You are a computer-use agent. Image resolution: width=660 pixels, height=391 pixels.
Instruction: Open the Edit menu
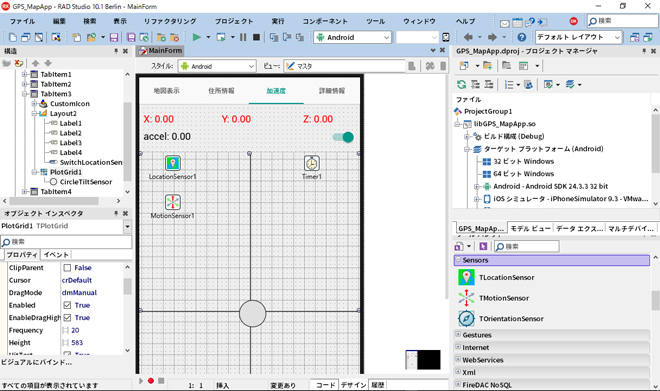pyautogui.click(x=59, y=21)
